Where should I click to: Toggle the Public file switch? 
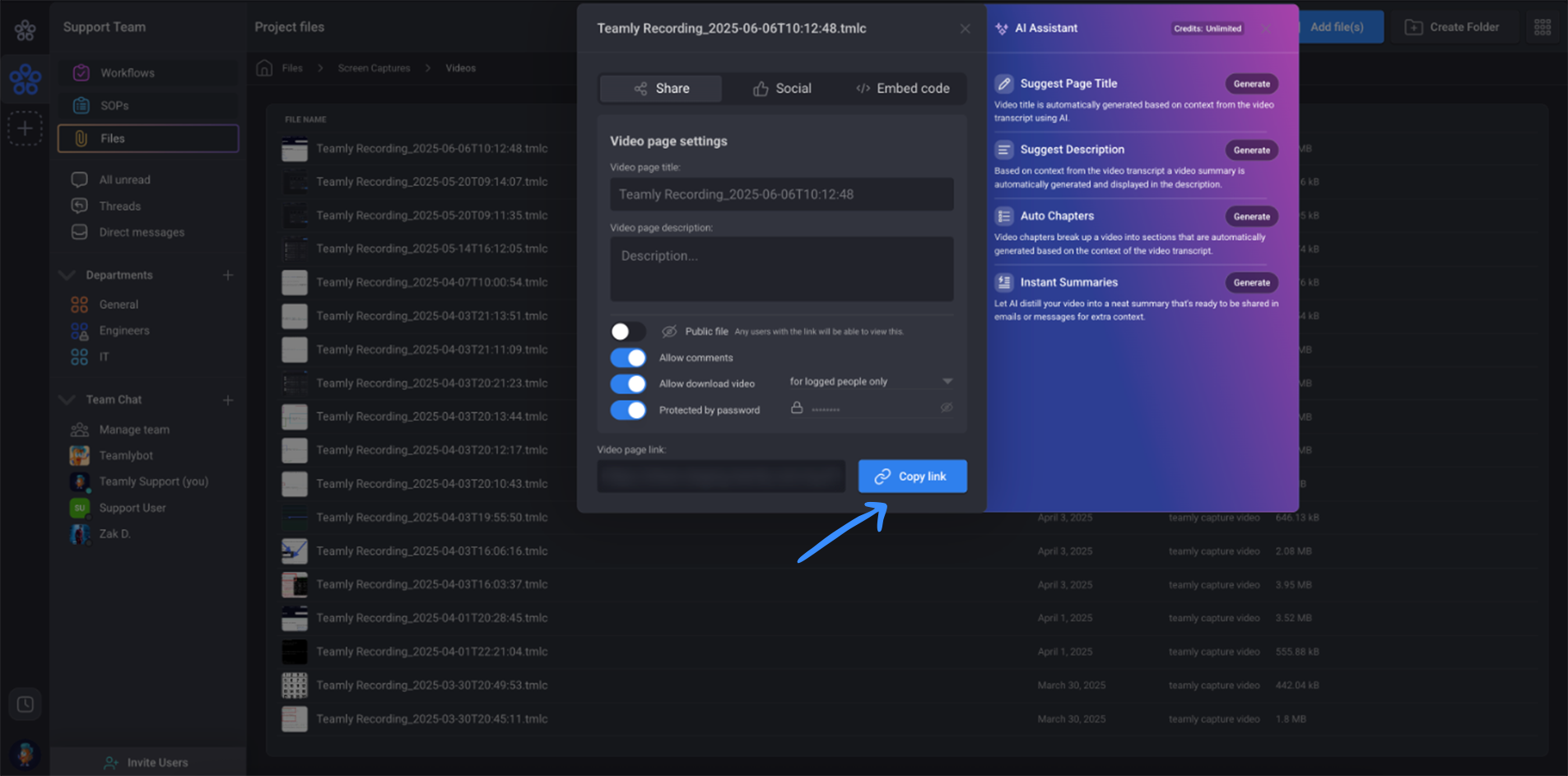pos(628,332)
